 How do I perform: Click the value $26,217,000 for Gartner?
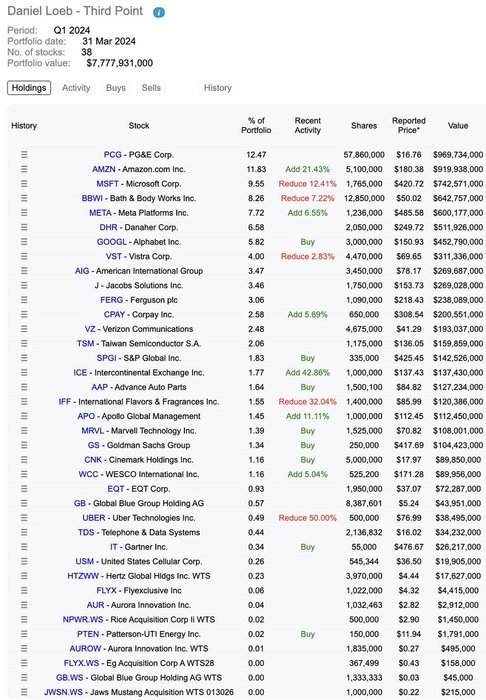[x=458, y=547]
